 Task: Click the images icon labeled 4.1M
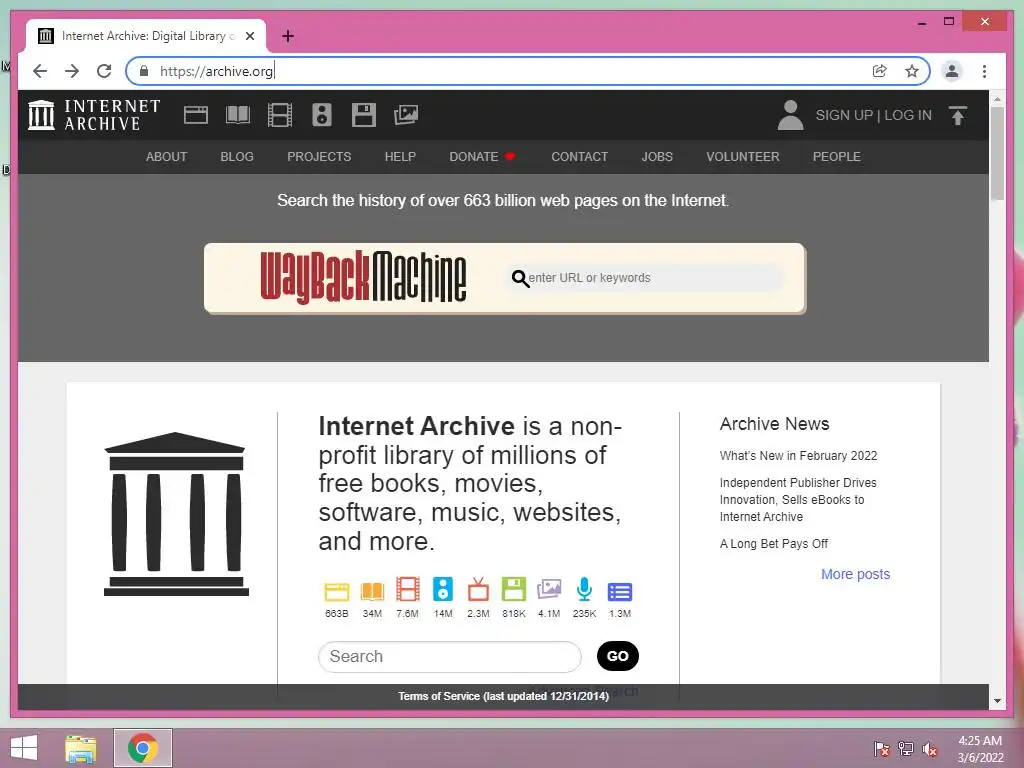[549, 590]
